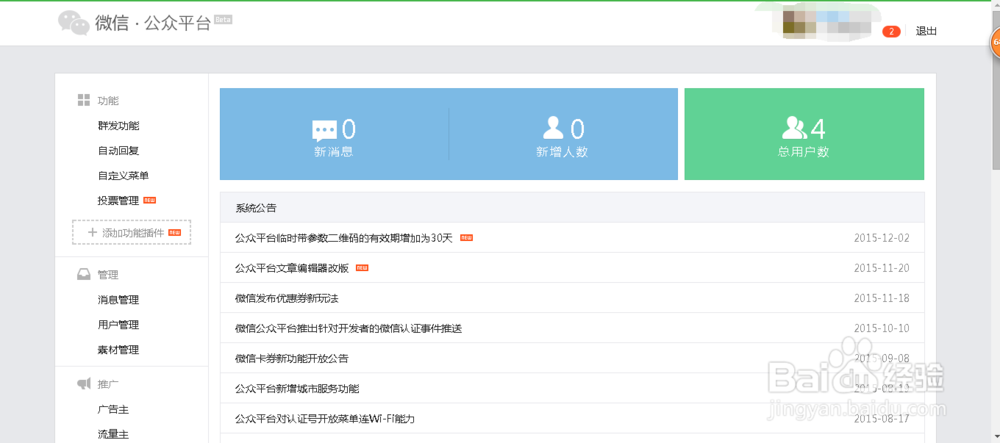This screenshot has height=443, width=1000.
Task: Open 自定义菜单 in the sidebar
Action: coord(124,175)
